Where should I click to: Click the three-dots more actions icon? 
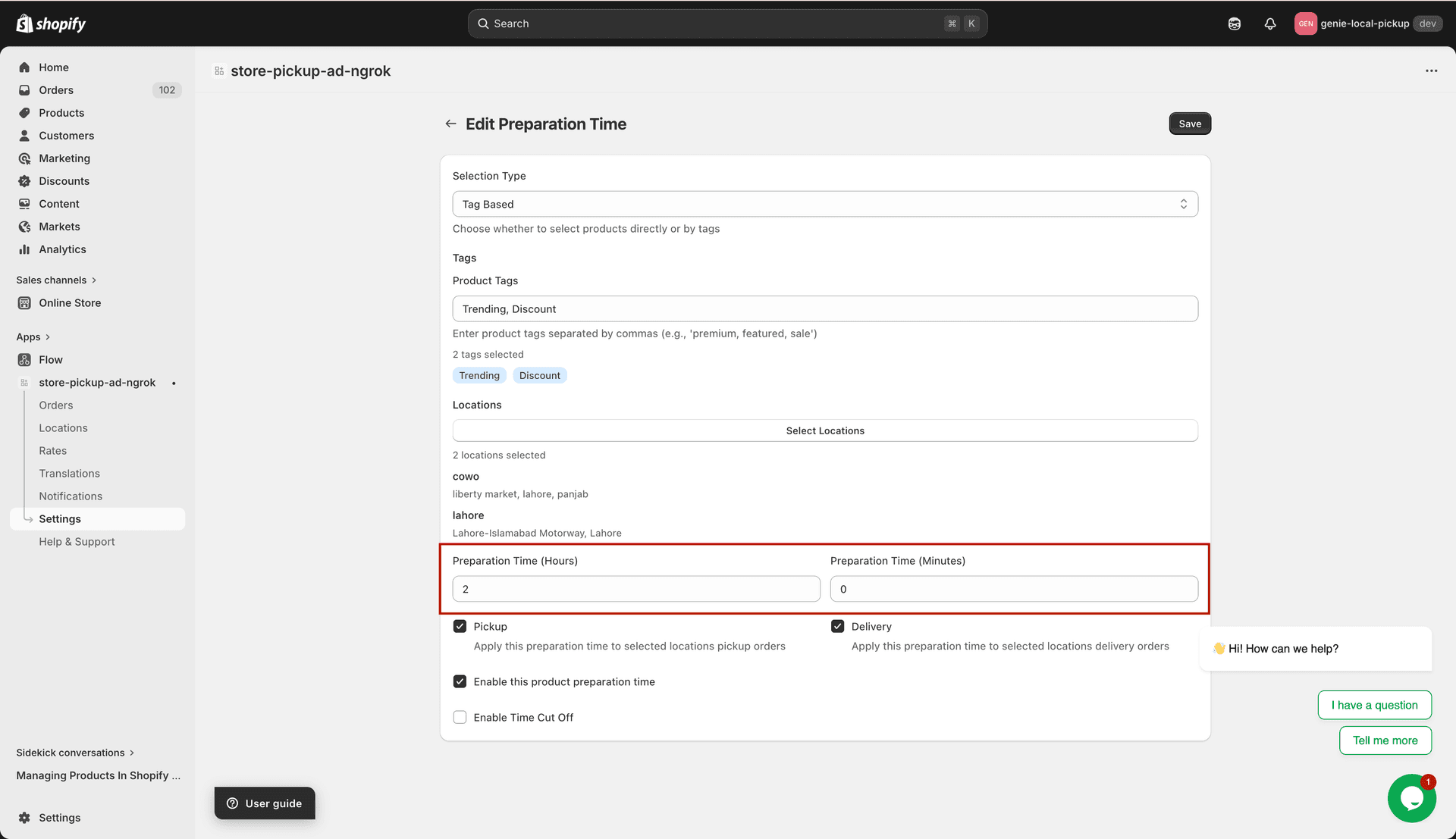point(1431,70)
